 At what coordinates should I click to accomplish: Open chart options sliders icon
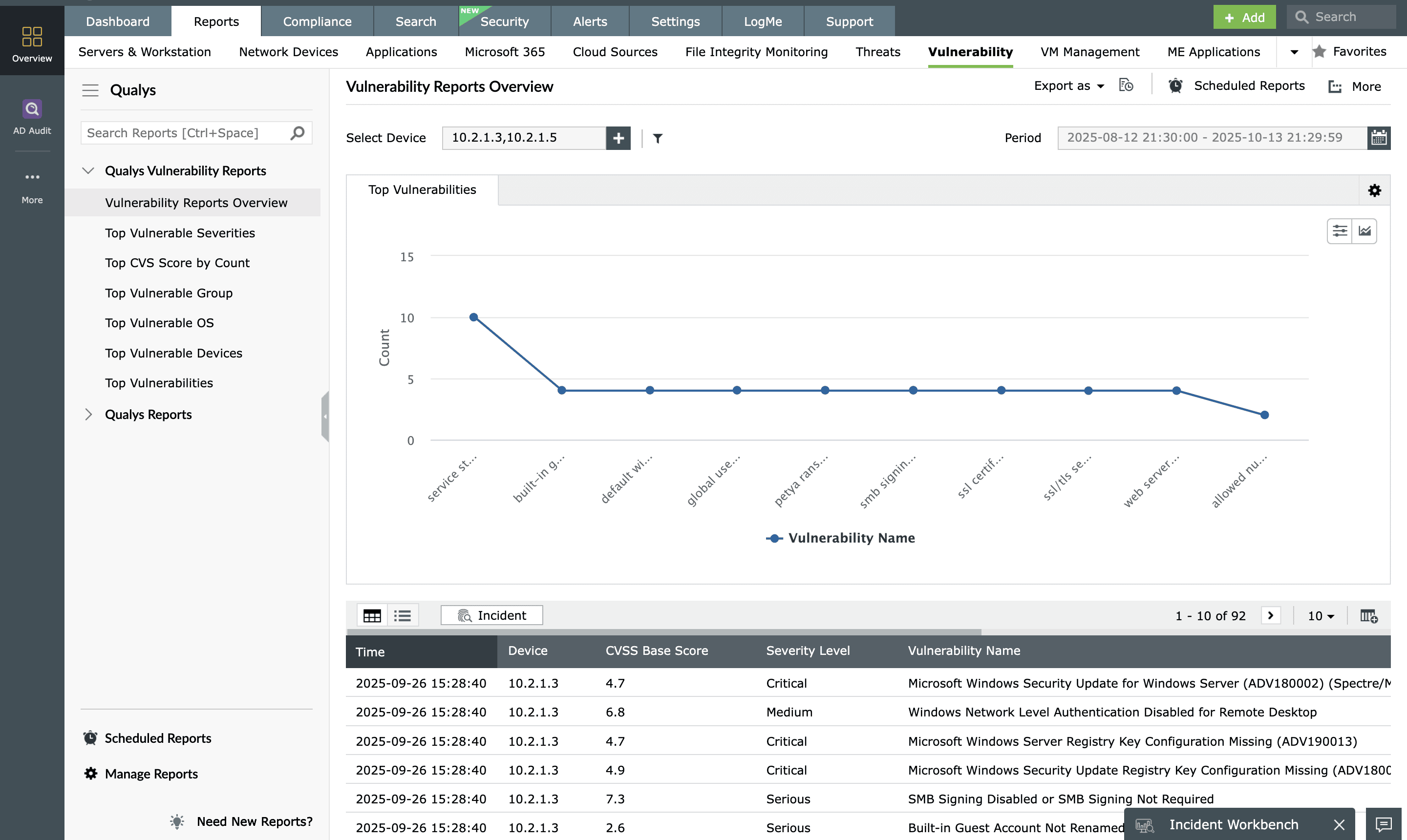point(1340,231)
